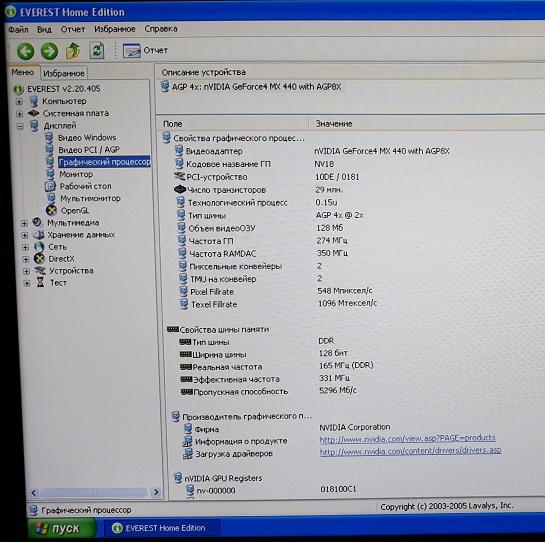Collapse the Дисплей tree node
The width and height of the screenshot is (545, 542).
20,126
